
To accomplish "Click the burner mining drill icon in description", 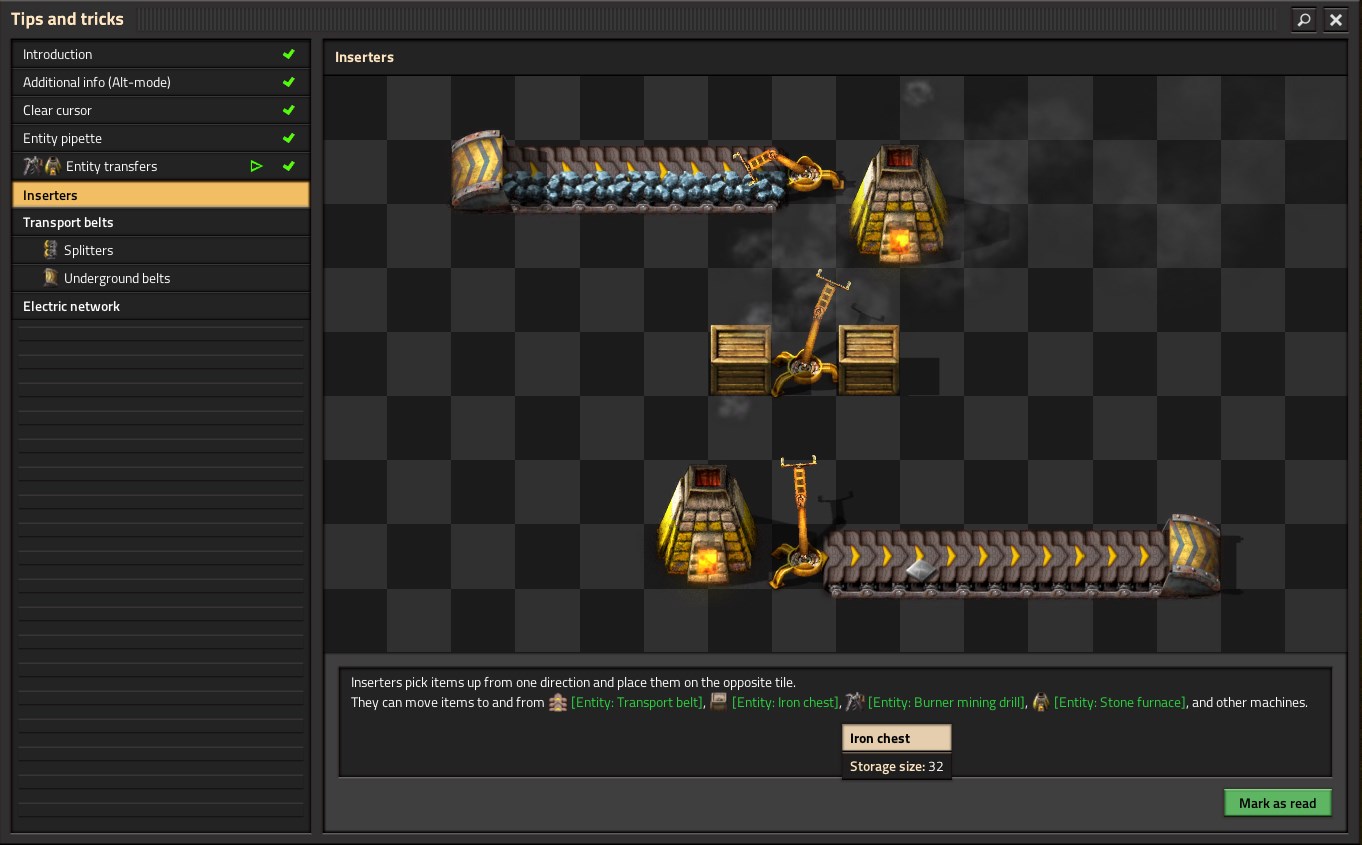I will pos(854,702).
